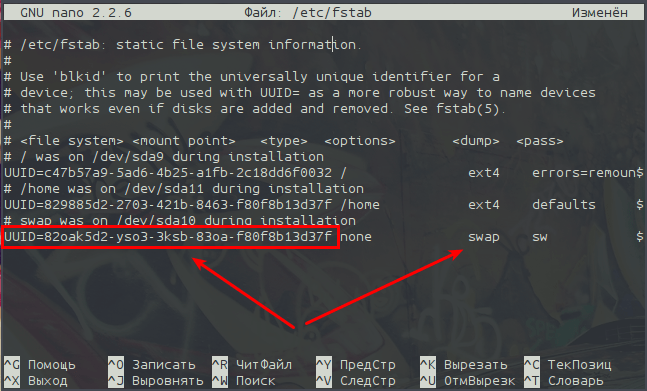Click the 'none' mount point text
Image resolution: width=647 pixels, height=391 pixels.
(x=356, y=237)
